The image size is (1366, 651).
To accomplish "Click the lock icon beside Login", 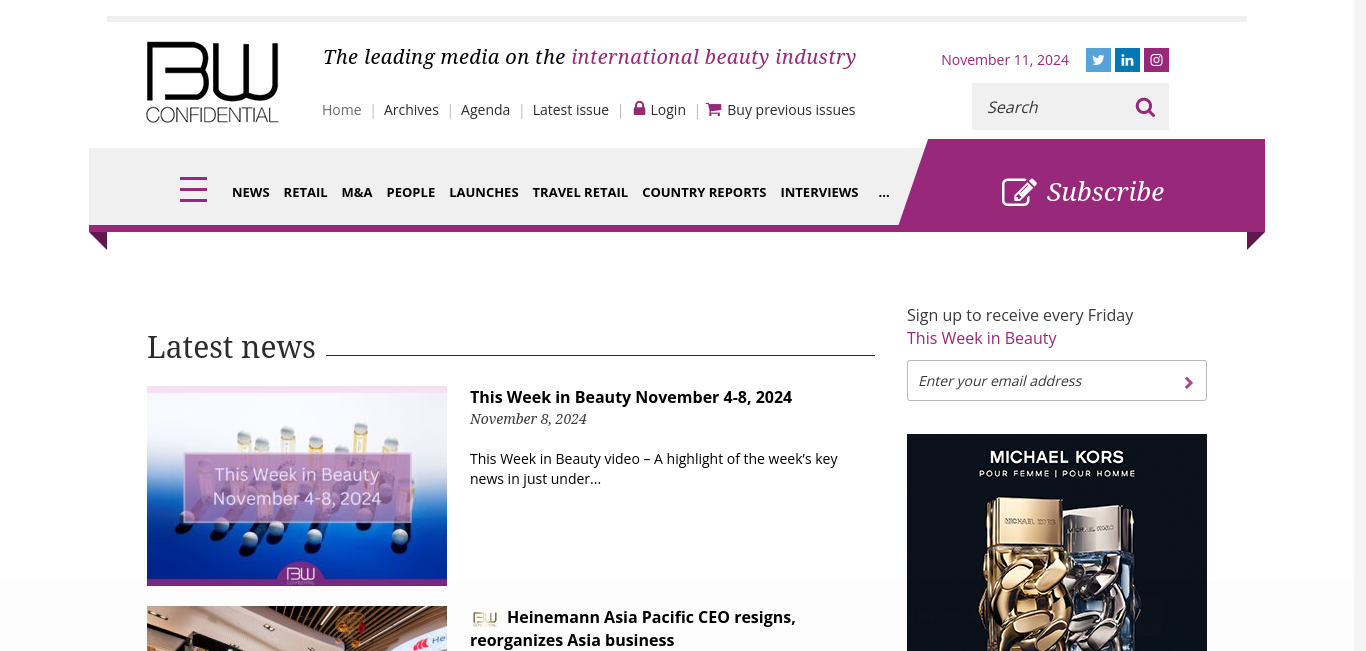I will coord(639,109).
